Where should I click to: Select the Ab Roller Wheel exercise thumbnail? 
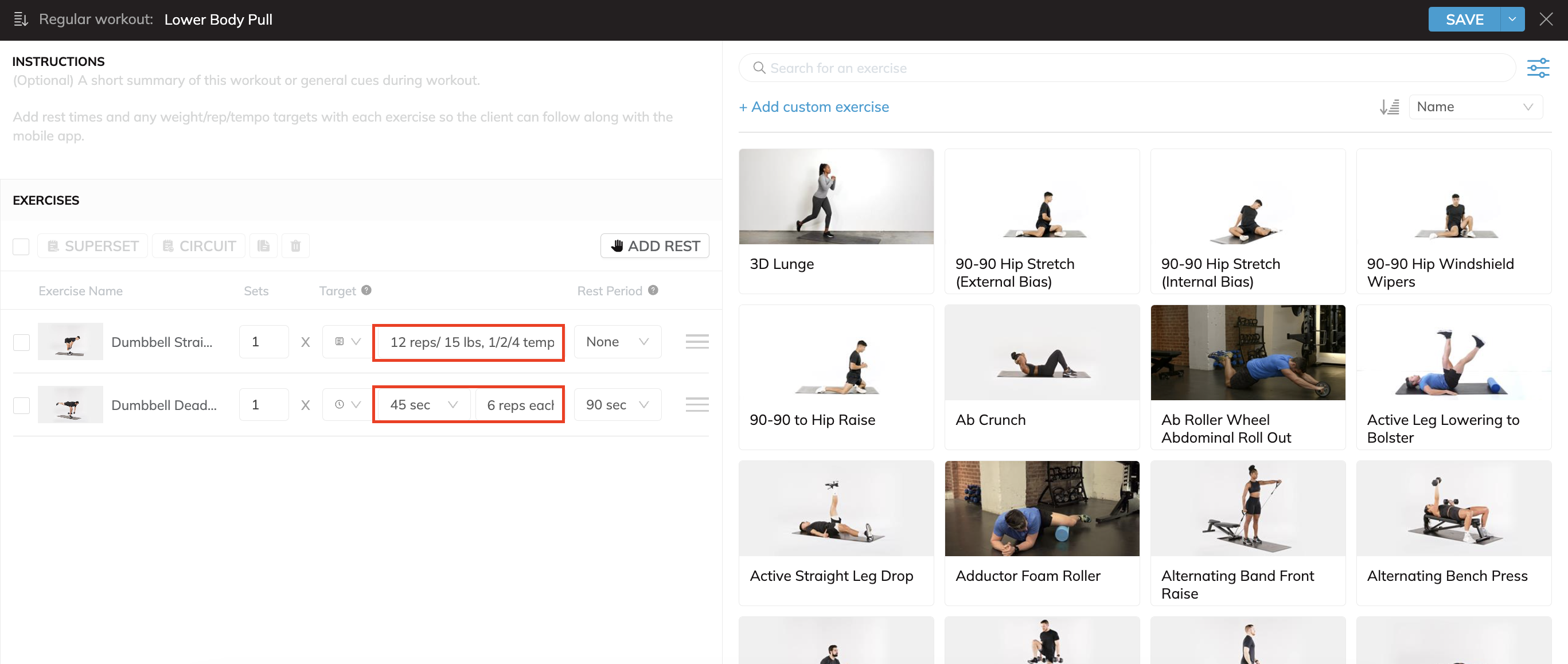click(1248, 353)
